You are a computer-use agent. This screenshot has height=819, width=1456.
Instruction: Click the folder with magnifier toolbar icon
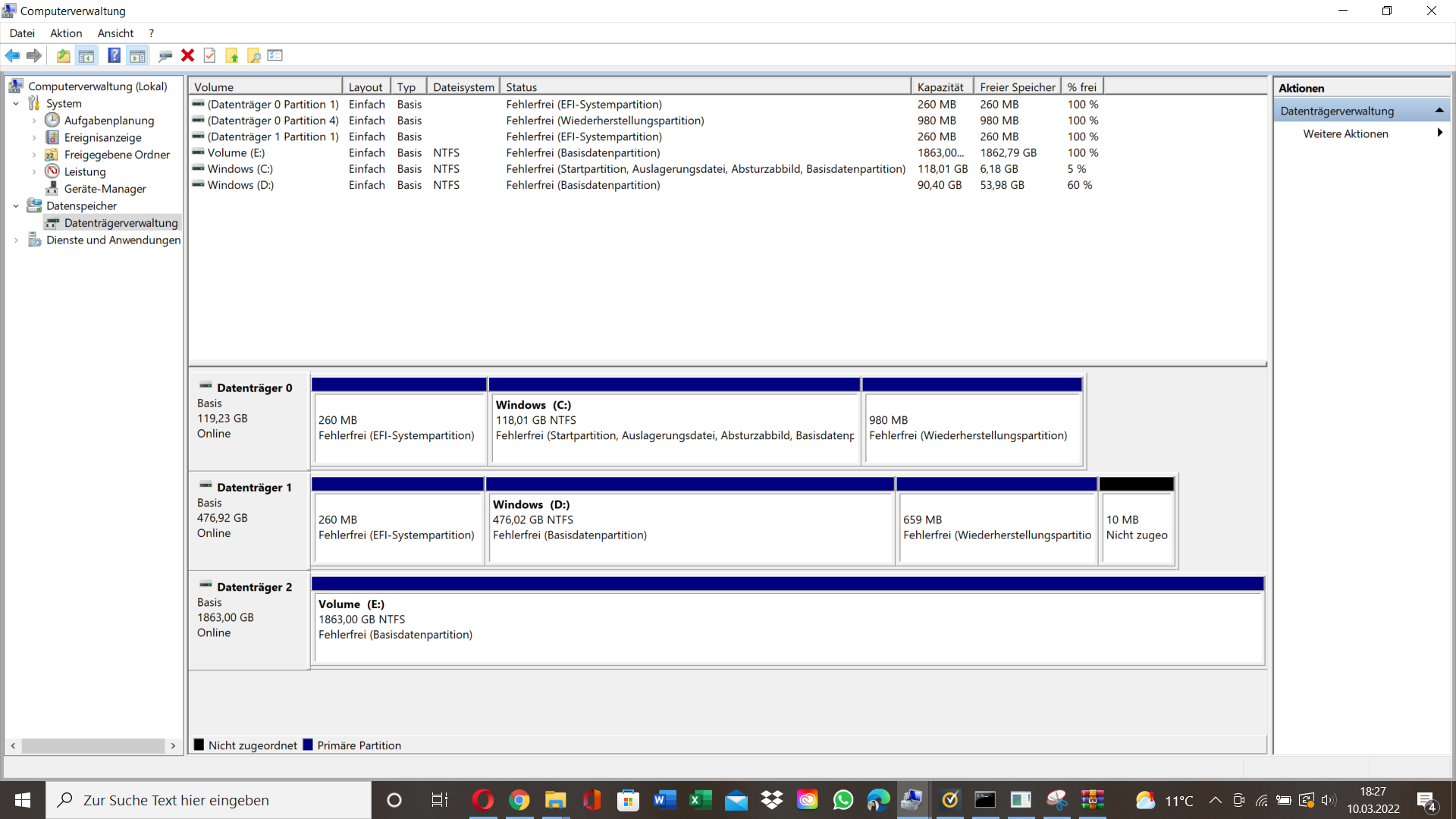tap(254, 55)
